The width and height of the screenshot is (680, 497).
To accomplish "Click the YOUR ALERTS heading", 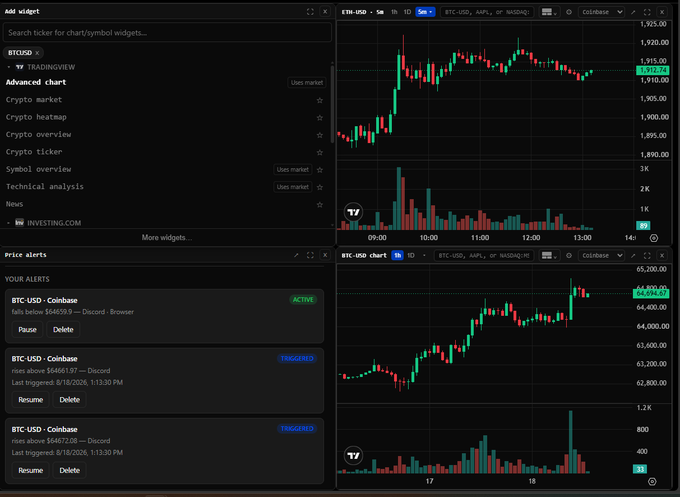I will pos(27,279).
